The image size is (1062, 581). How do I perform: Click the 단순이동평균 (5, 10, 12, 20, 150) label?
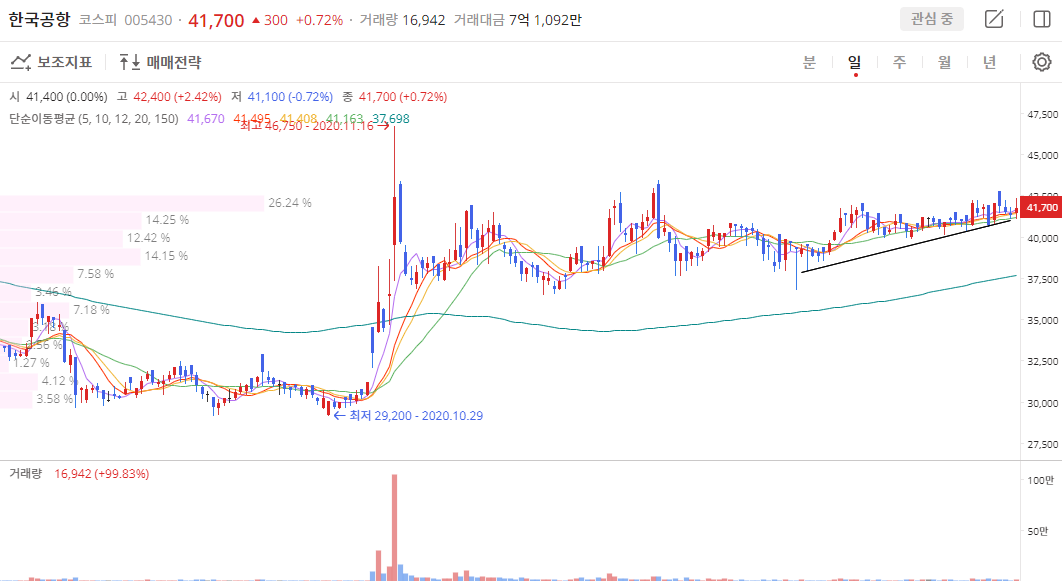pos(94,119)
